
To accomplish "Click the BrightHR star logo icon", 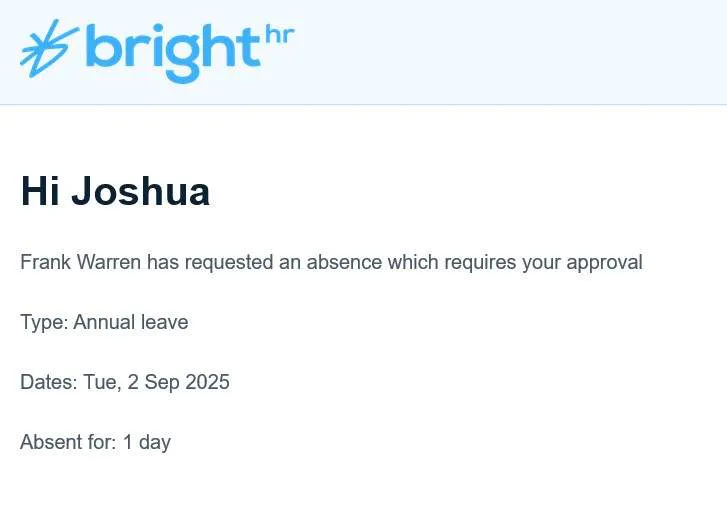I will (49, 48).
